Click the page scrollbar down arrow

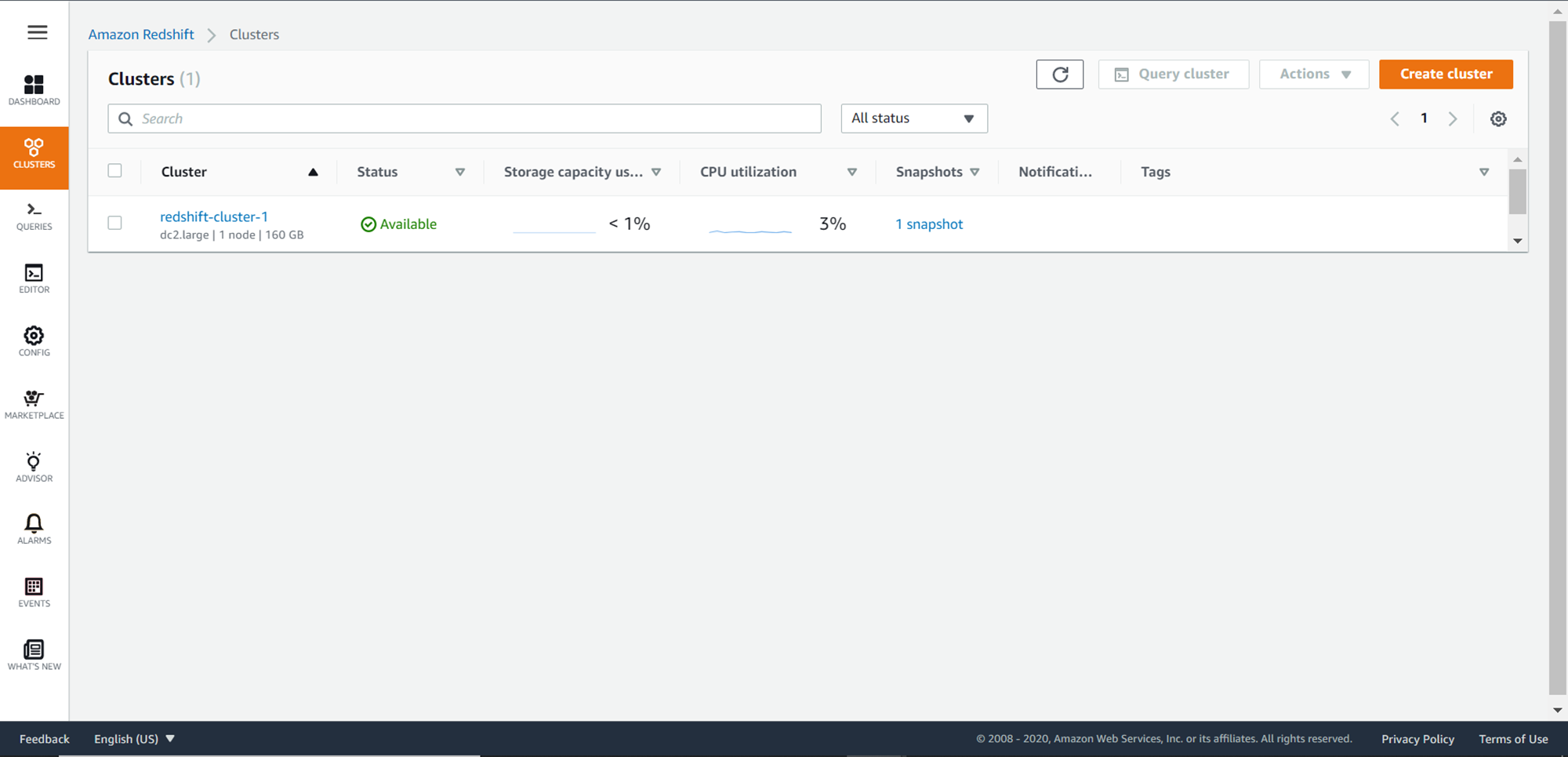1558,710
